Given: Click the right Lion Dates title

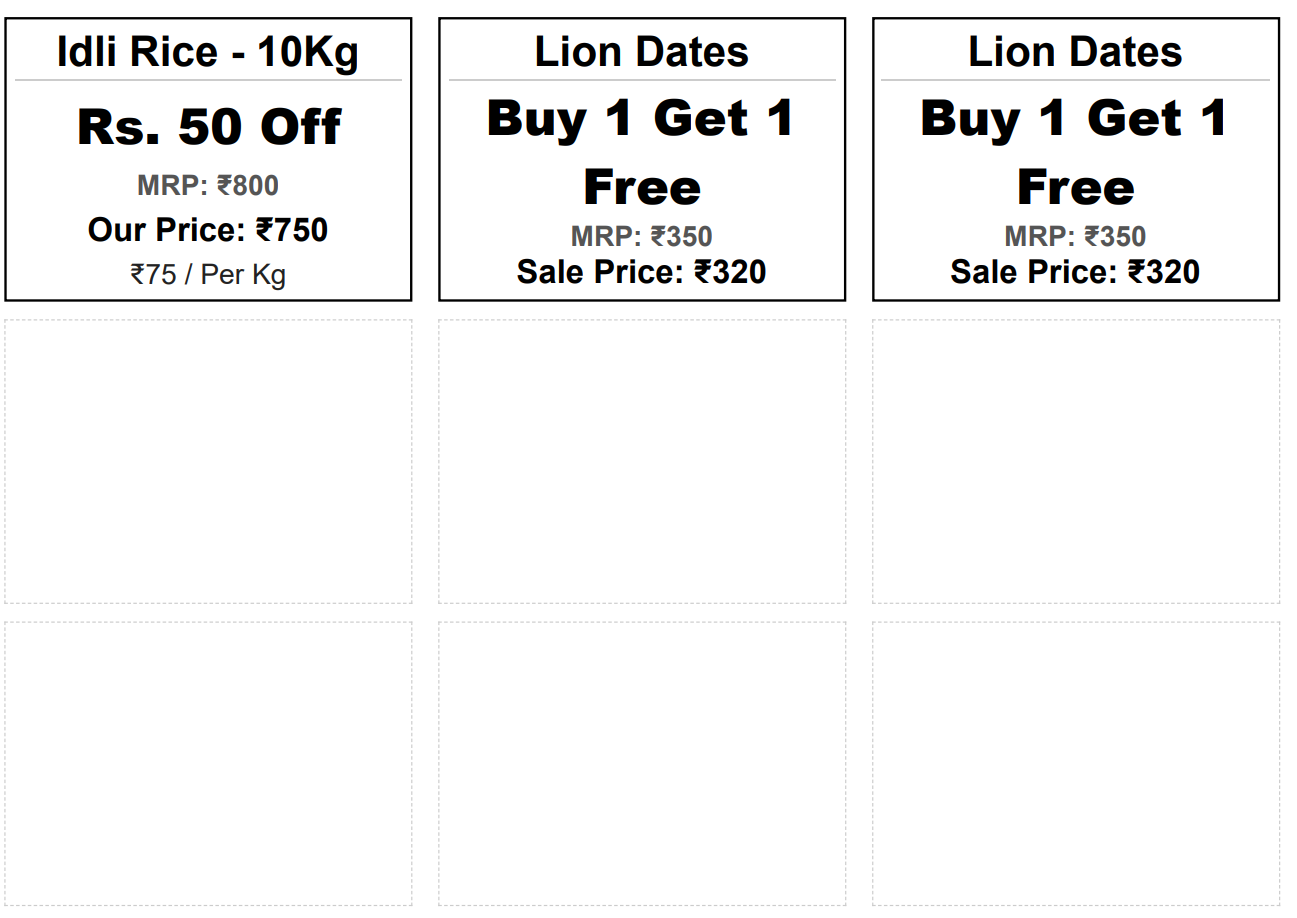Looking at the screenshot, I should point(1075,52).
